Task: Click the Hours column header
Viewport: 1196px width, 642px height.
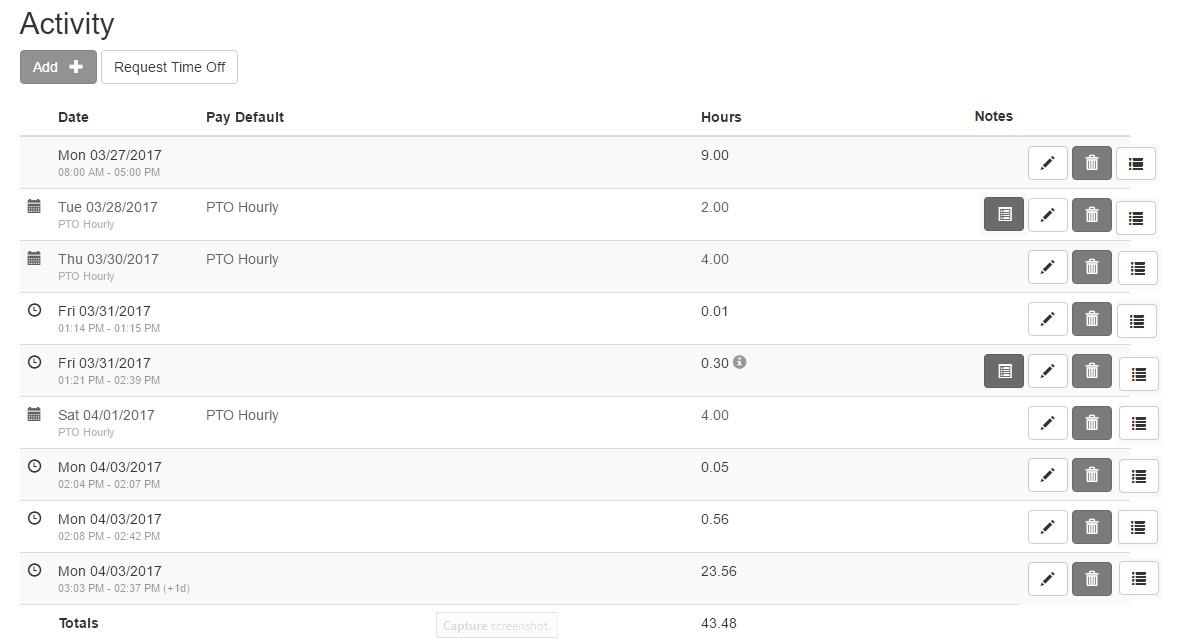Action: (x=721, y=117)
